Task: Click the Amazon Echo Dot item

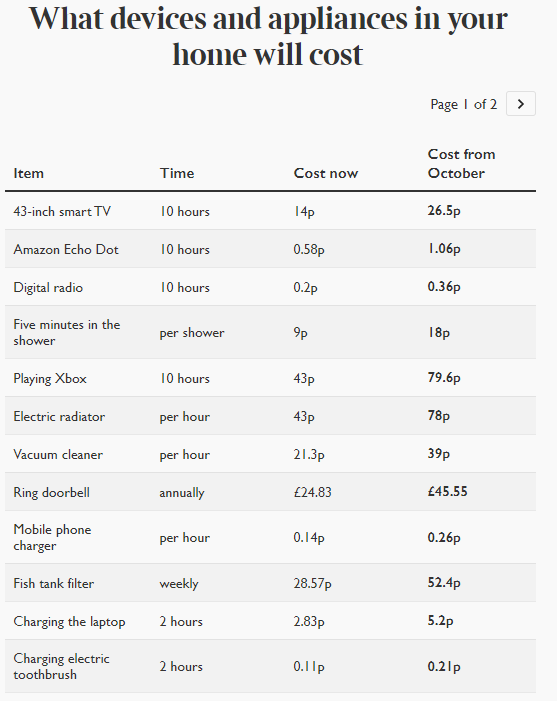Action: coord(66,249)
